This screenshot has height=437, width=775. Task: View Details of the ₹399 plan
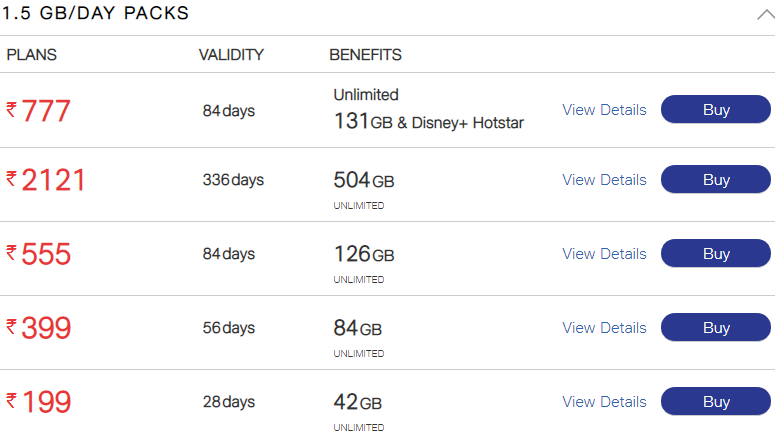coord(604,328)
